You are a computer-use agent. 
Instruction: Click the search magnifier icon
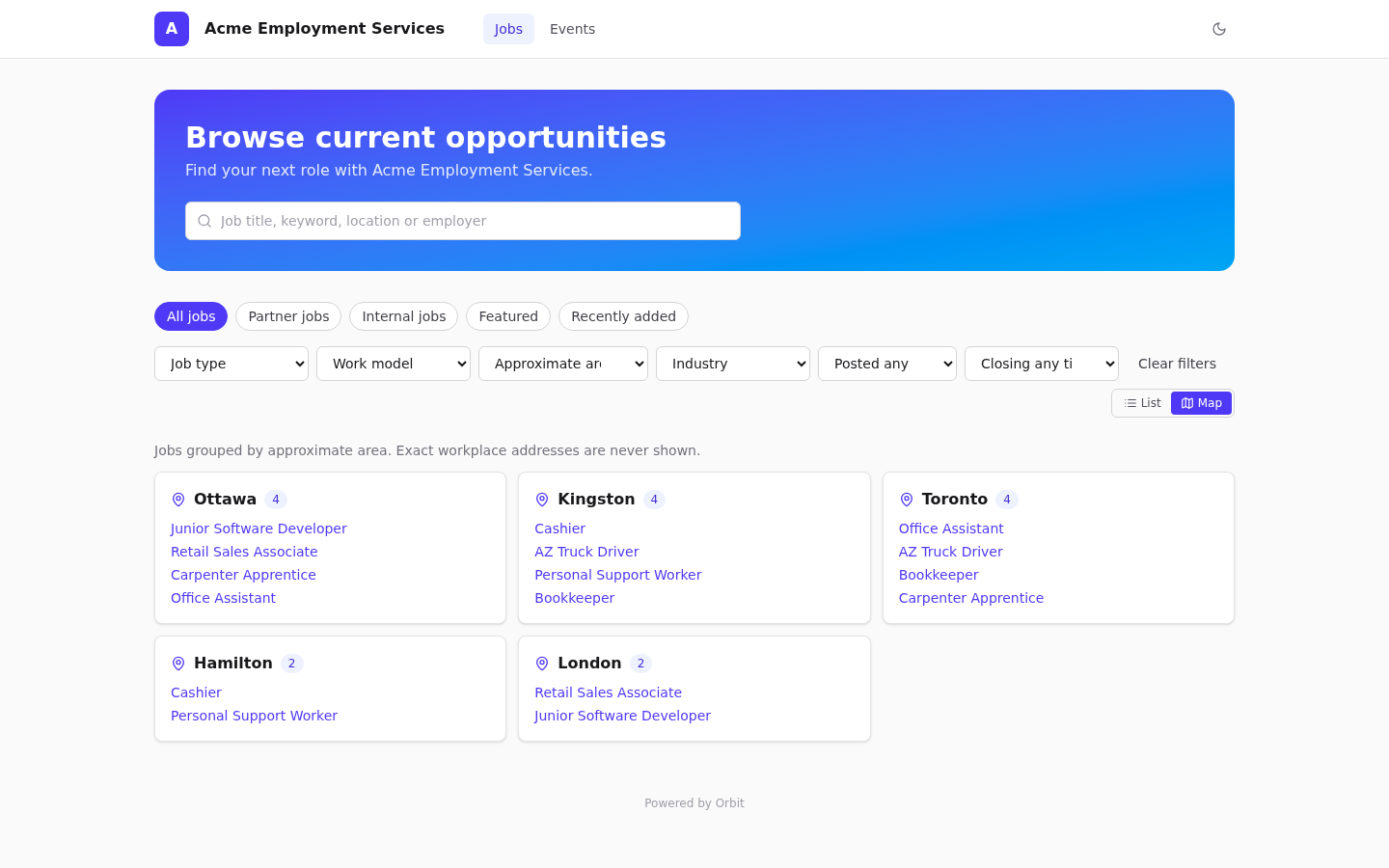204,221
